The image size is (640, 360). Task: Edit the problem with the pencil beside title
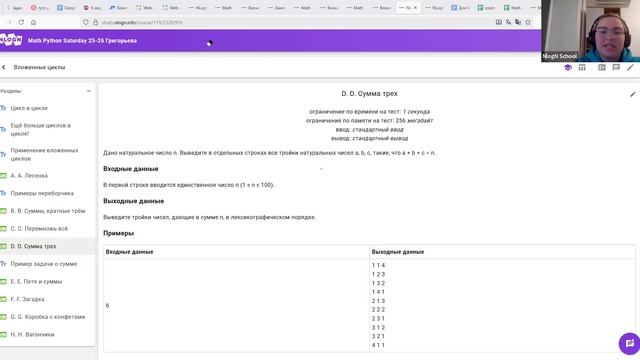point(633,94)
